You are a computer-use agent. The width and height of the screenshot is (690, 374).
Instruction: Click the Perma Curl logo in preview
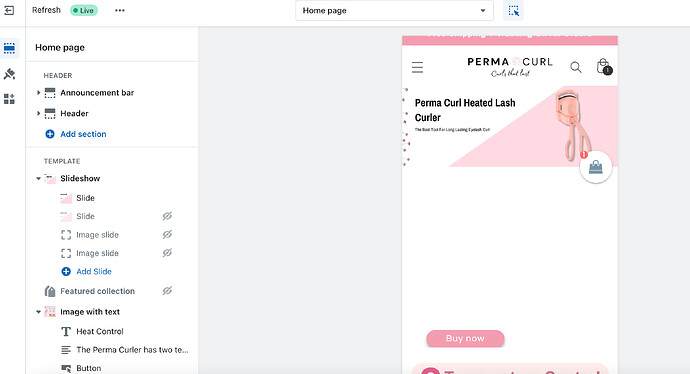click(x=510, y=66)
